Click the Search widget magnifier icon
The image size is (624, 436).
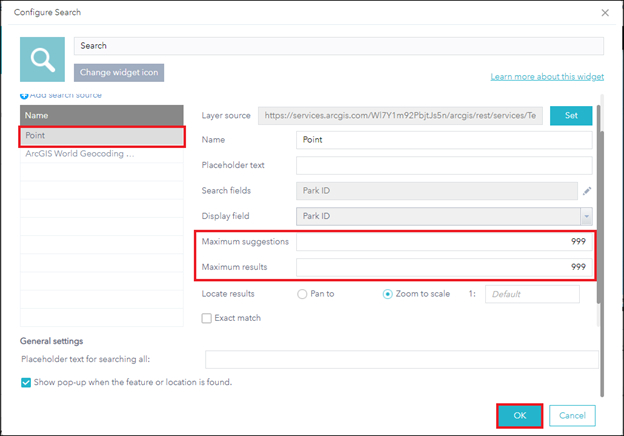[43, 59]
